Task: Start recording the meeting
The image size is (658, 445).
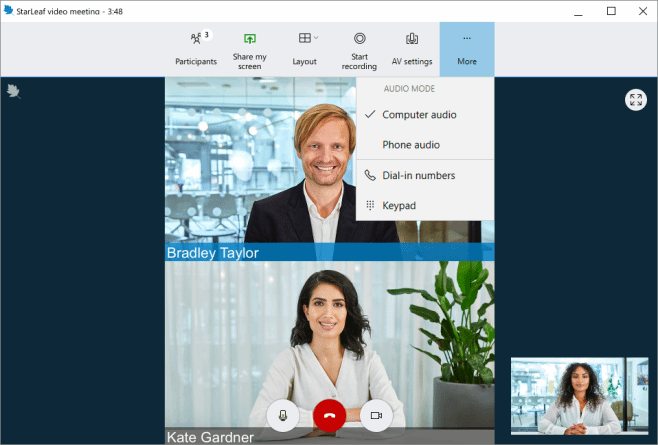Action: (x=359, y=48)
